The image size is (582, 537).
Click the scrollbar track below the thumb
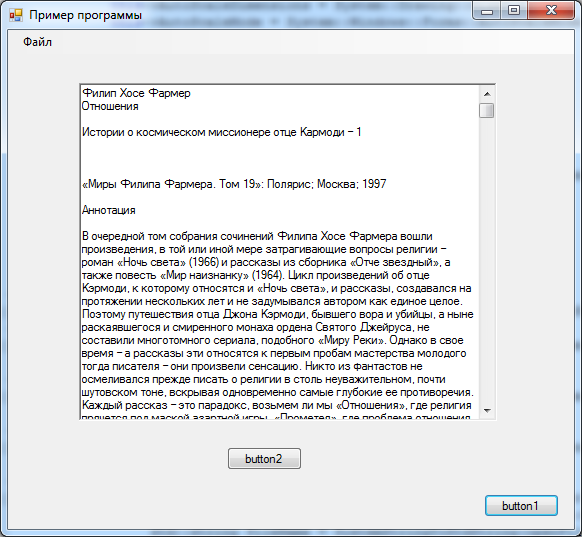click(487, 260)
